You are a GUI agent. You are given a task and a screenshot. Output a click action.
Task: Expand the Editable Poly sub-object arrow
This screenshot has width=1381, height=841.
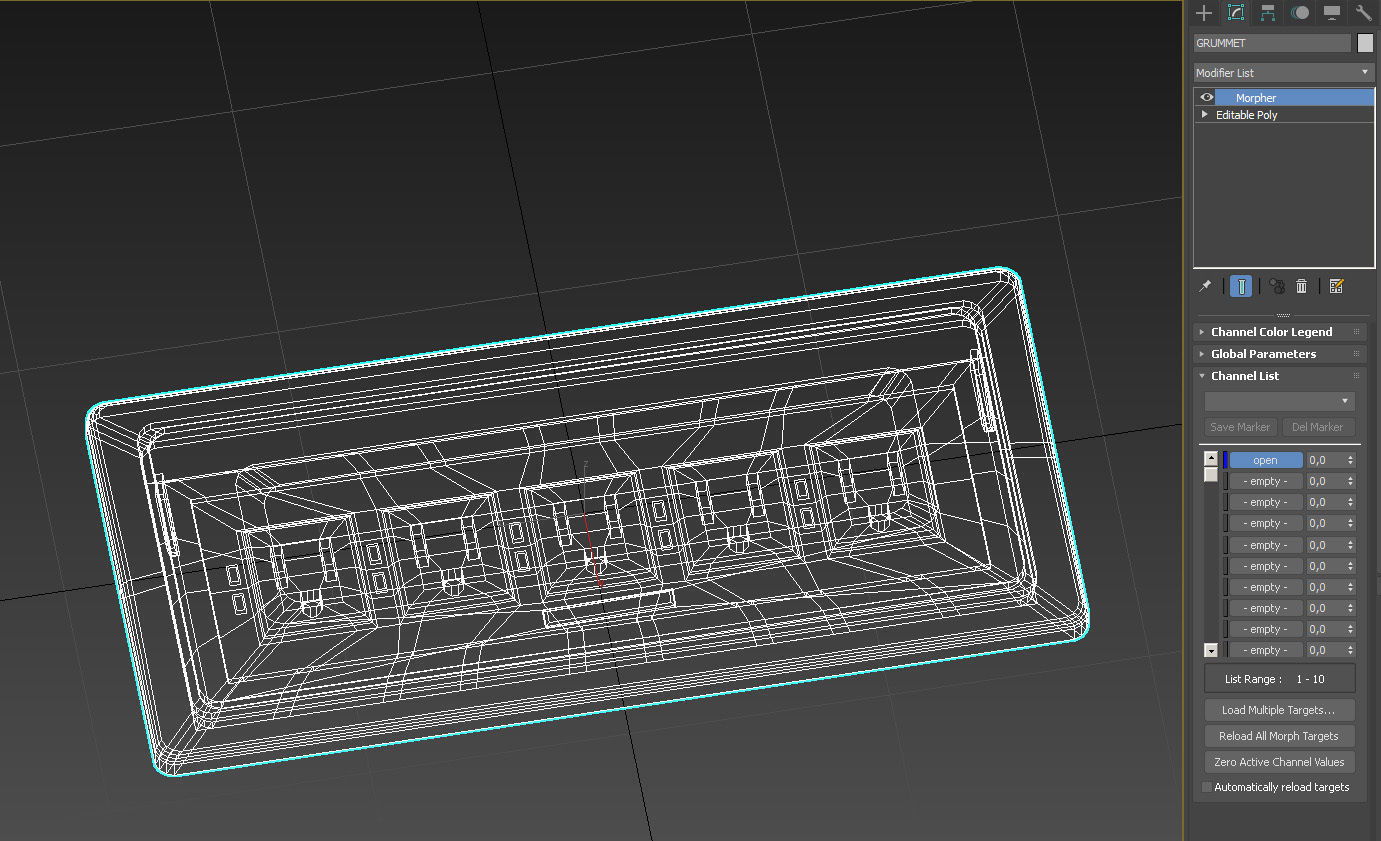click(x=1205, y=114)
